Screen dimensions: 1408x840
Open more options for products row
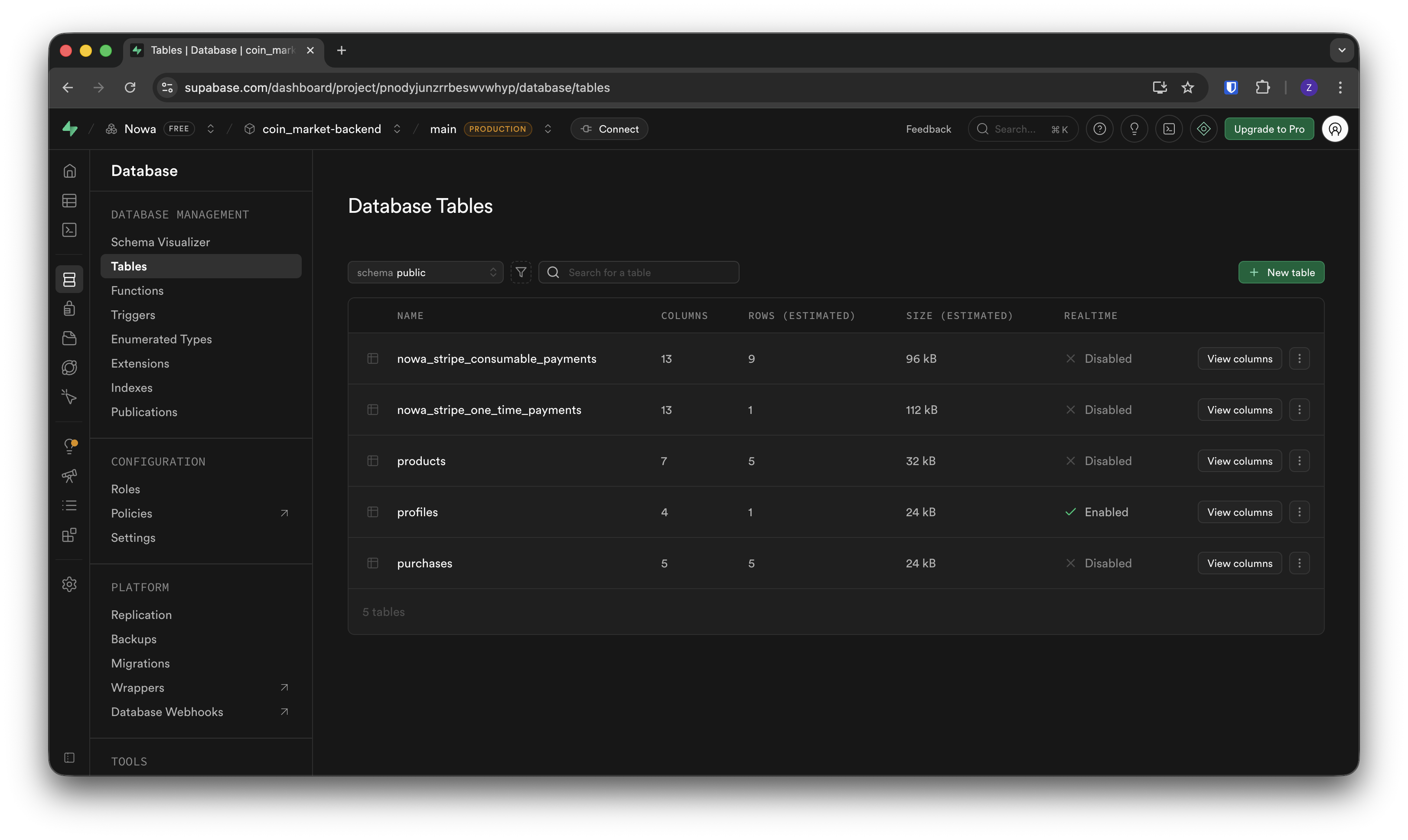coord(1299,461)
